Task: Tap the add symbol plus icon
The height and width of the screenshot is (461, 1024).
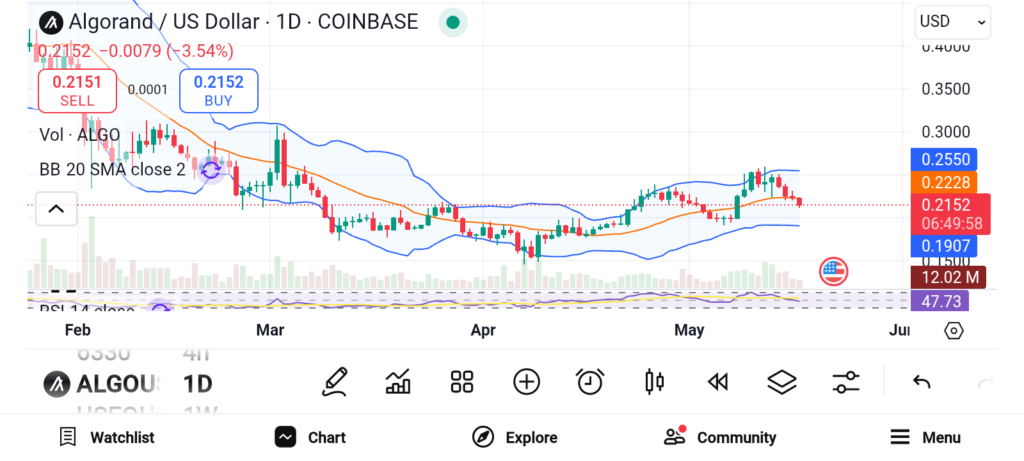Action: click(x=526, y=381)
